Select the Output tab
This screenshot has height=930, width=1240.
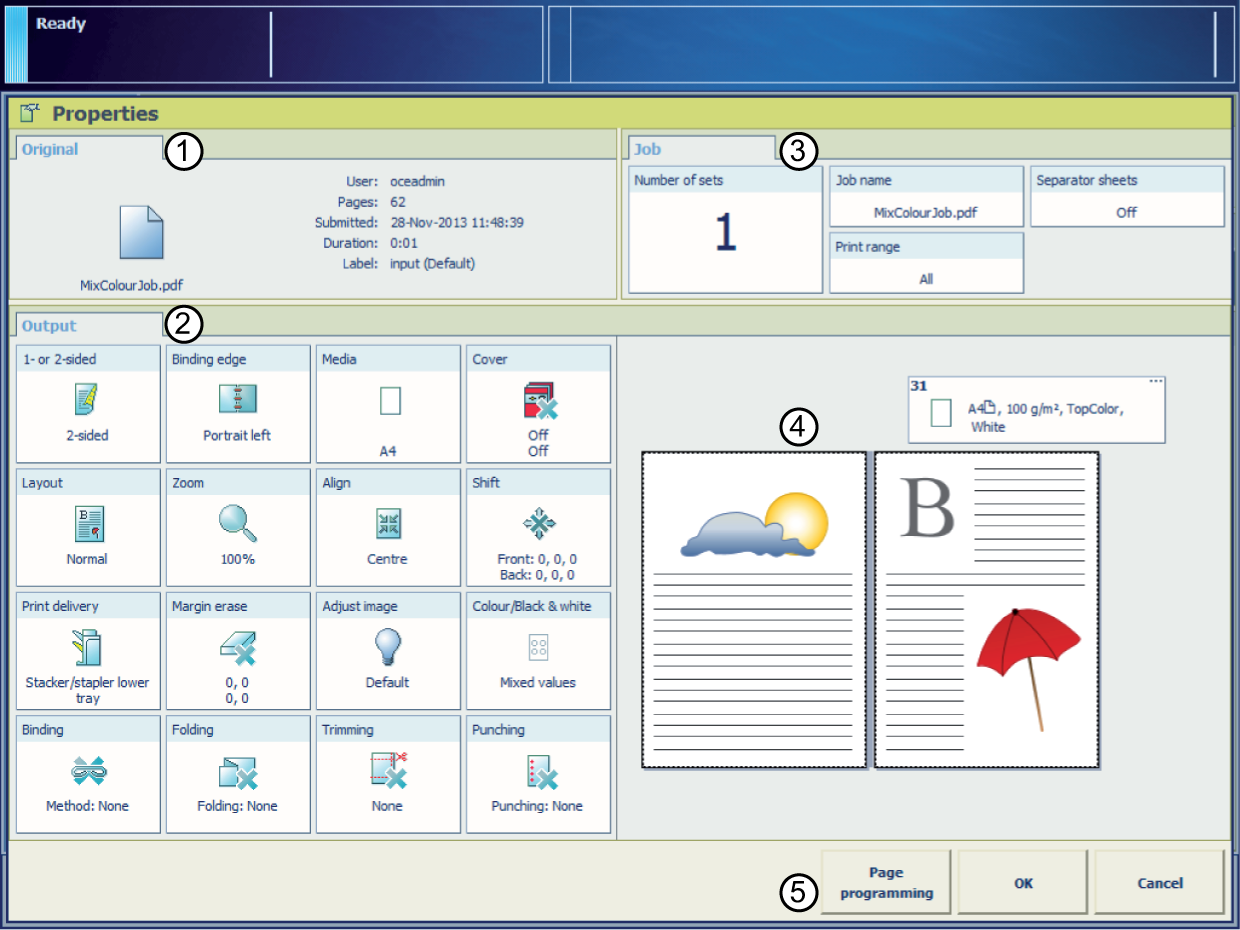[x=50, y=326]
